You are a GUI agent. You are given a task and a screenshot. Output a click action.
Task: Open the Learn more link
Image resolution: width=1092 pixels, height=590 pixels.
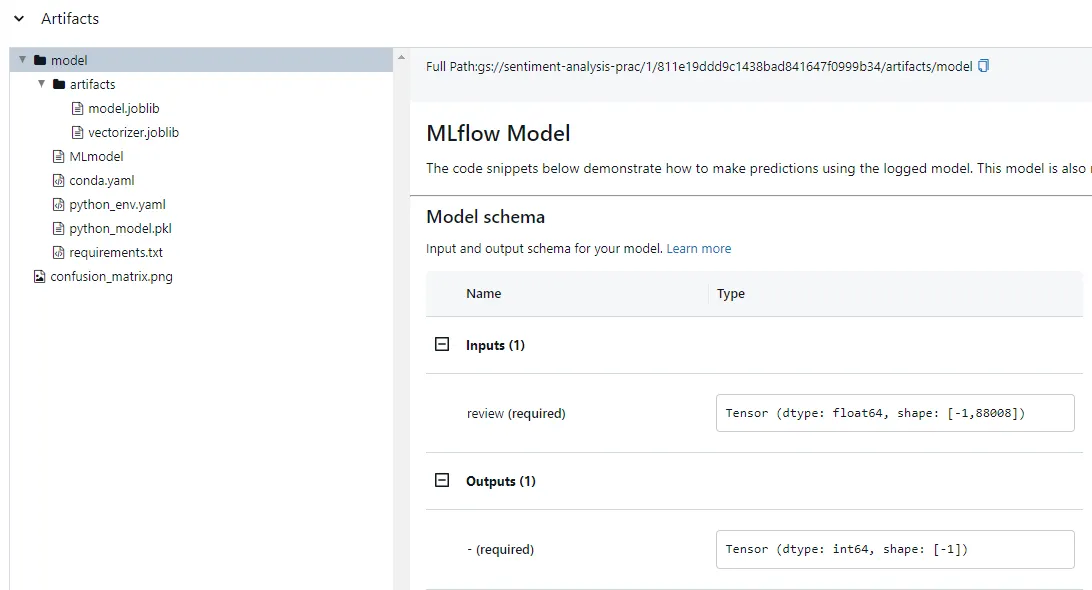tap(699, 248)
